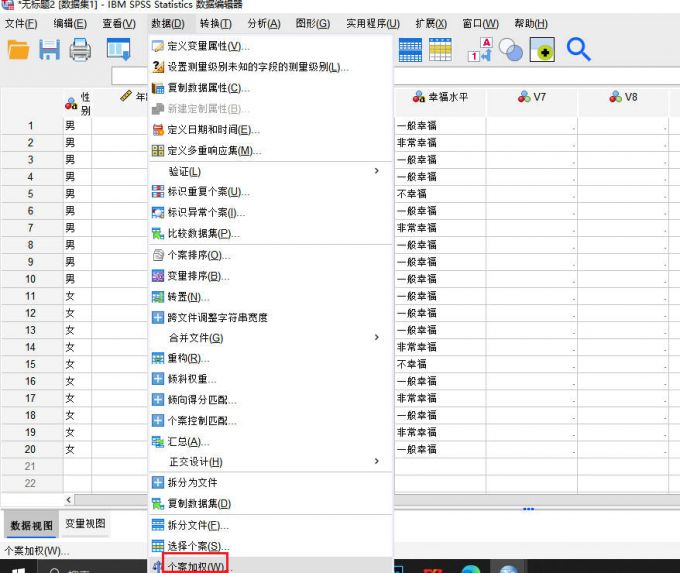Expand the 合并文件(G) submenu arrow
This screenshot has height=573, width=680.
377,337
